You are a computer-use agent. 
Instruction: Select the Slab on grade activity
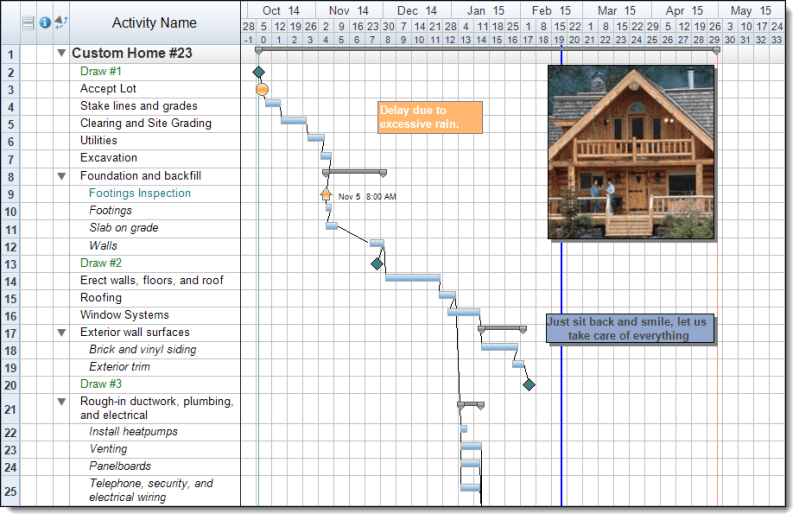click(124, 228)
